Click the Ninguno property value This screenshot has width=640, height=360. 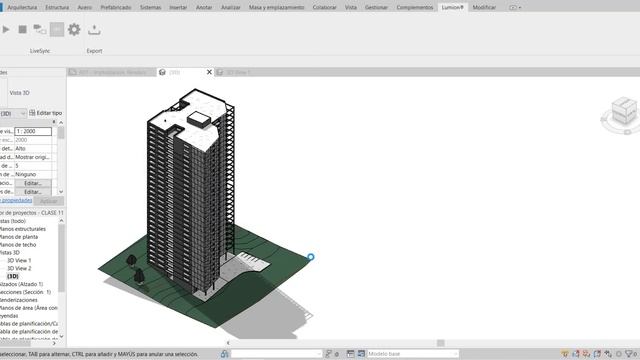coord(33,174)
